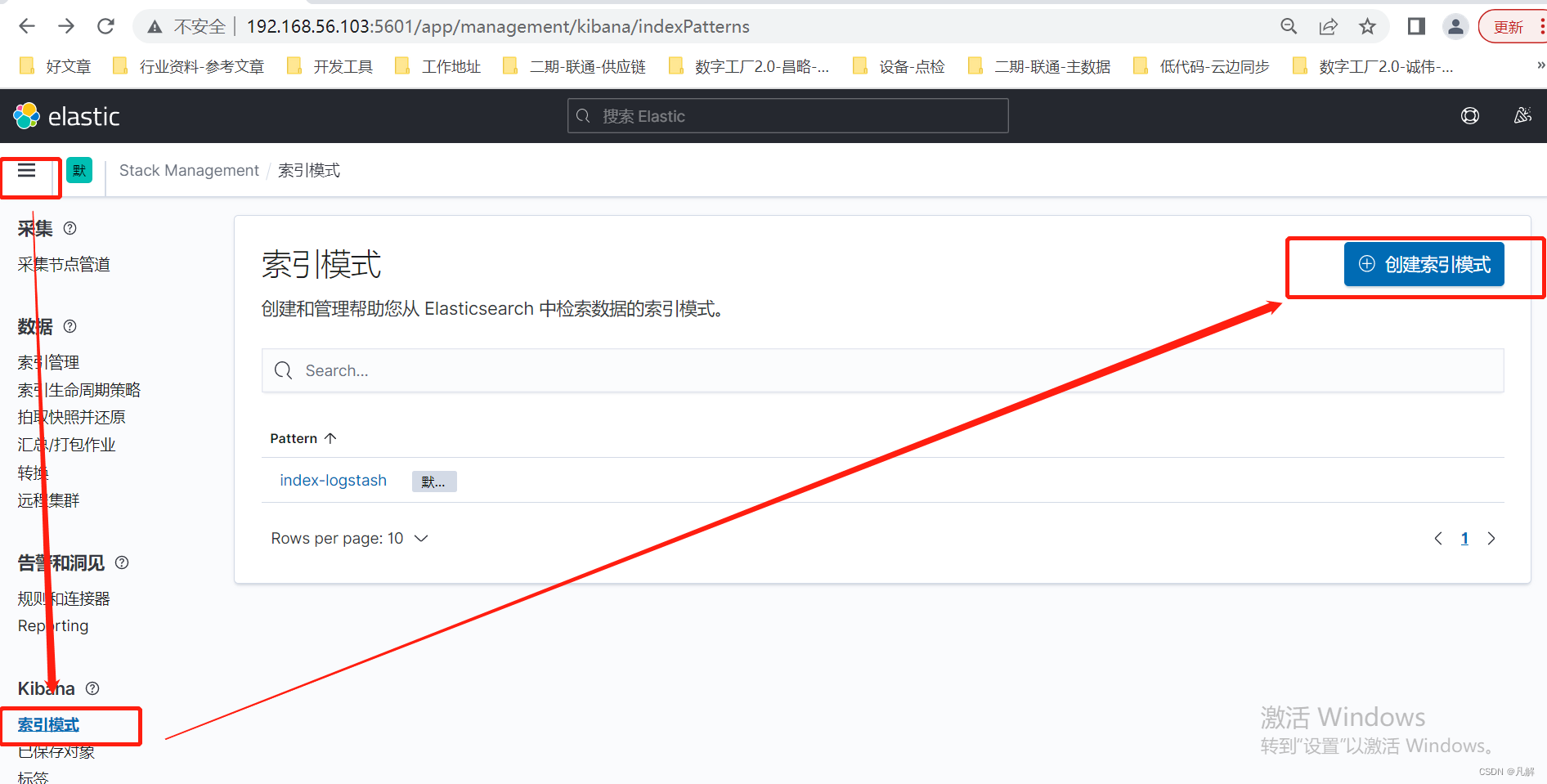The height and width of the screenshot is (784, 1547).
Task: Open the hamburger navigation menu
Action: pyautogui.click(x=27, y=170)
